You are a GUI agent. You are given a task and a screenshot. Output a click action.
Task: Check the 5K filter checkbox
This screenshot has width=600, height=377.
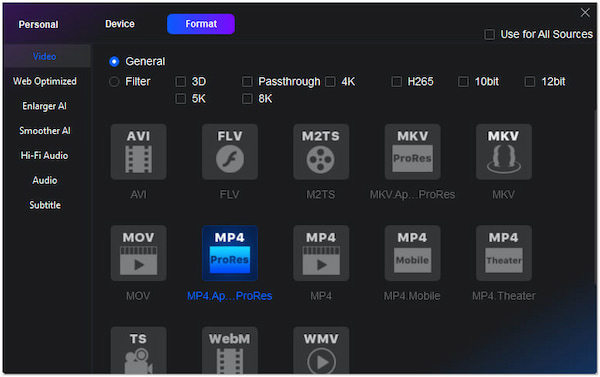click(x=181, y=99)
